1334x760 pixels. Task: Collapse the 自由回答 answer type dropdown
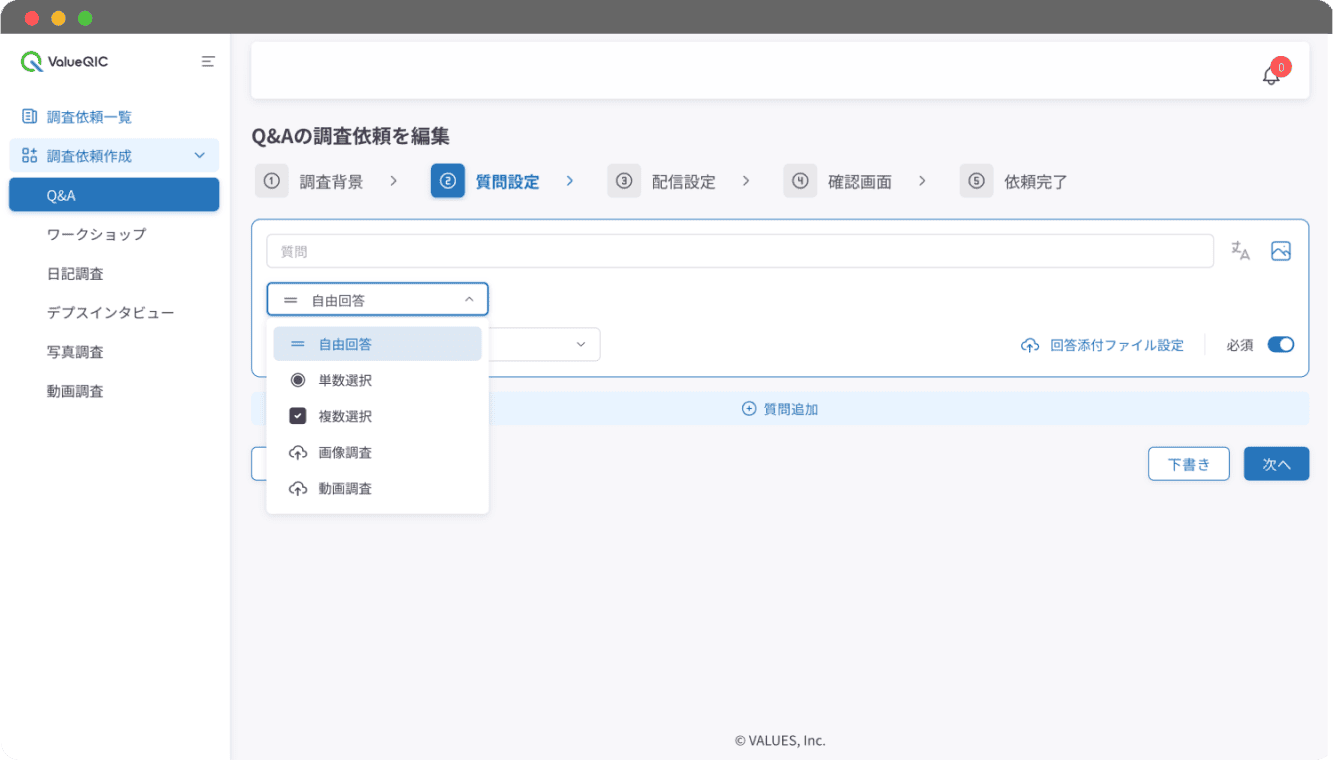pyautogui.click(x=469, y=299)
